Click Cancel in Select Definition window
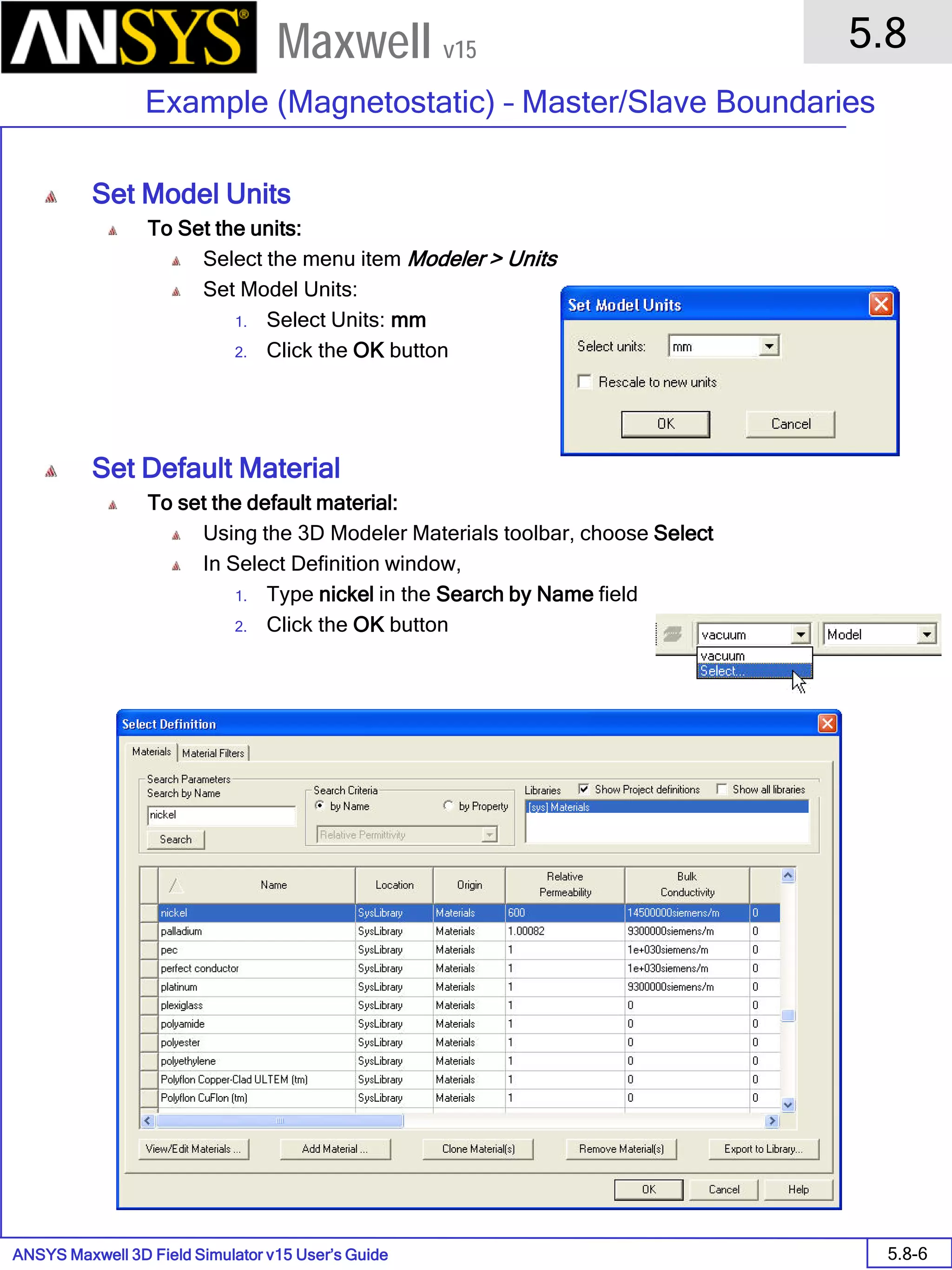952x1270 pixels. coord(724,1190)
